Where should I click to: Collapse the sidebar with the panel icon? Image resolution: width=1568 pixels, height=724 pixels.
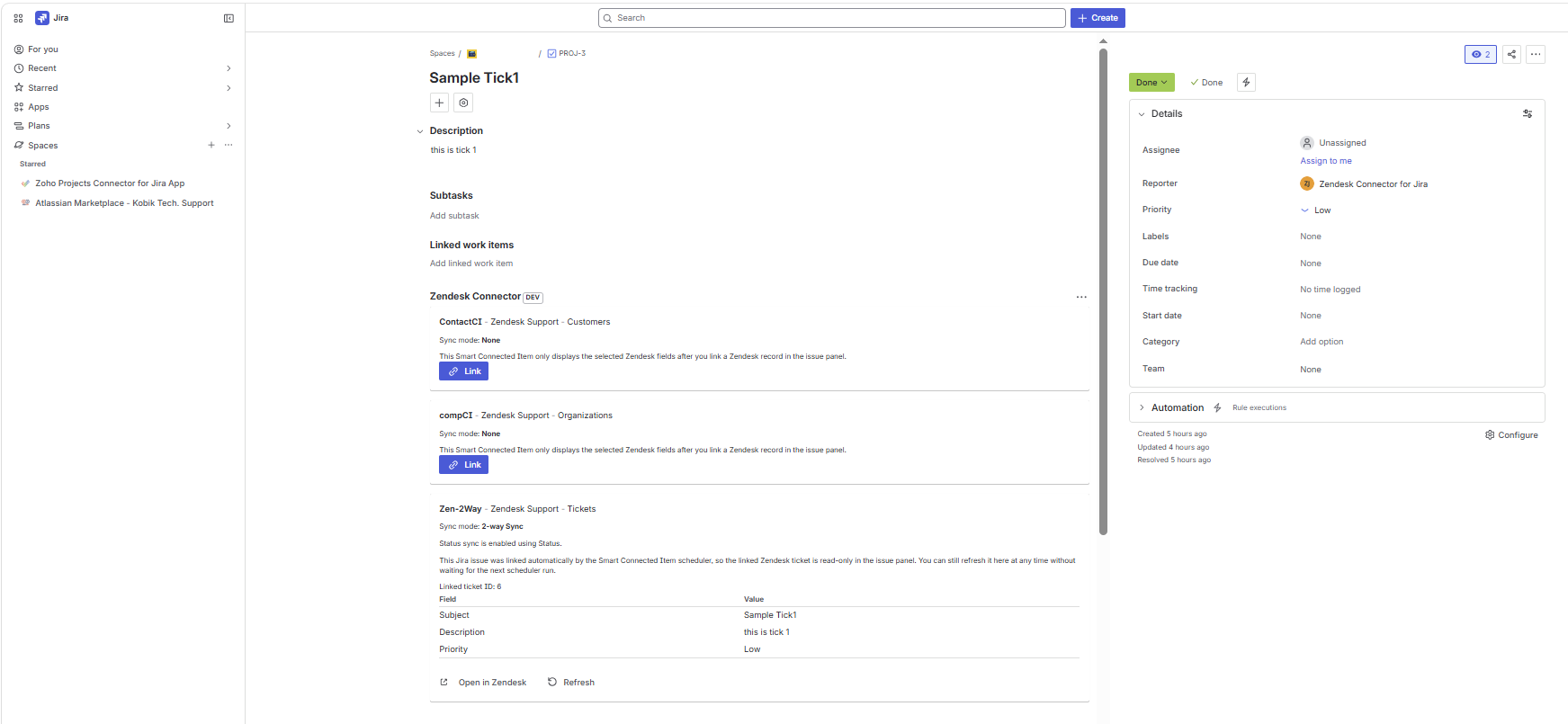click(228, 18)
